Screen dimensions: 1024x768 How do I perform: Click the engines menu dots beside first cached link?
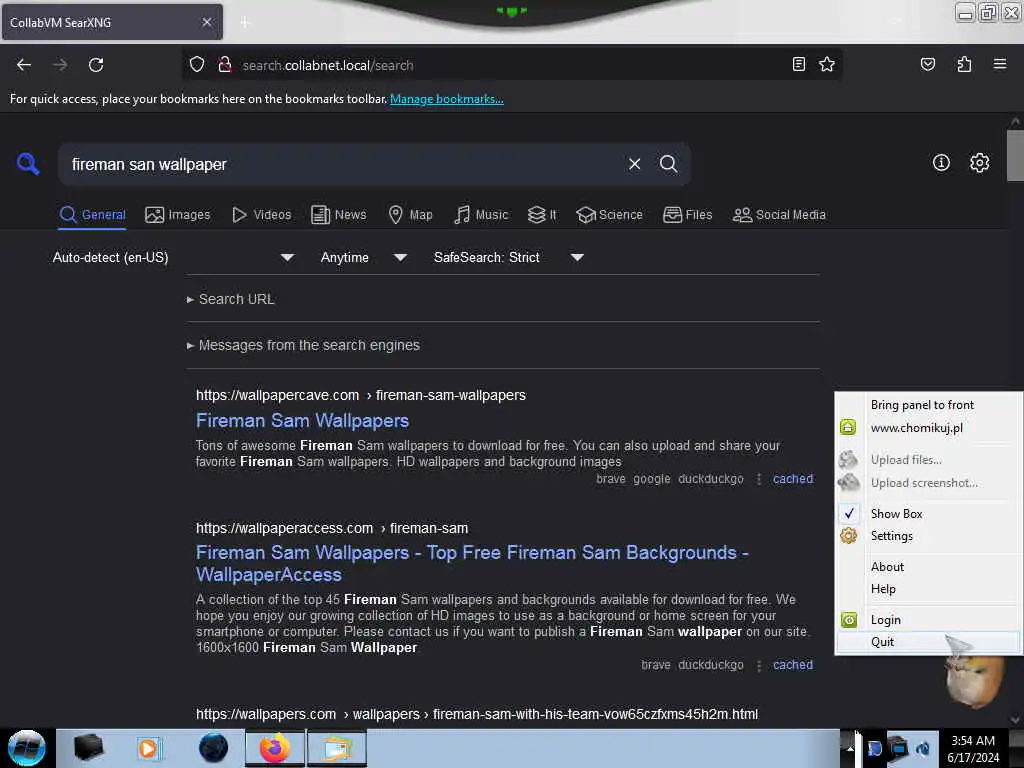[758, 479]
